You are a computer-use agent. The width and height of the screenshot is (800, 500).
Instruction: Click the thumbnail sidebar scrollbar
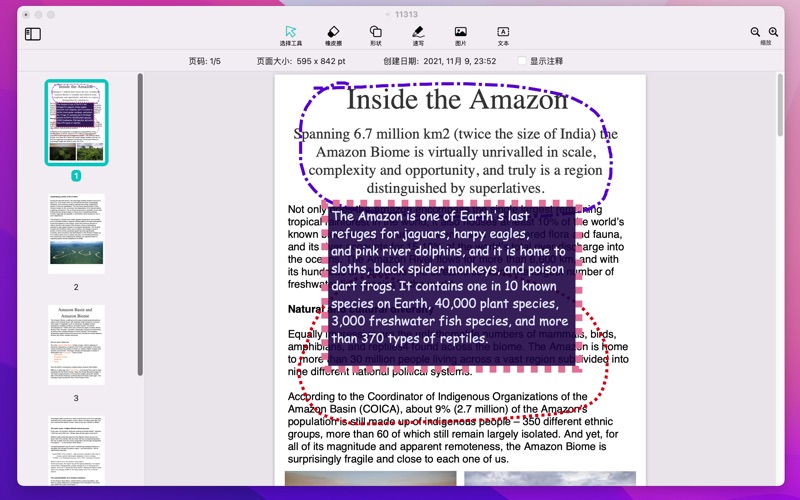[140, 224]
